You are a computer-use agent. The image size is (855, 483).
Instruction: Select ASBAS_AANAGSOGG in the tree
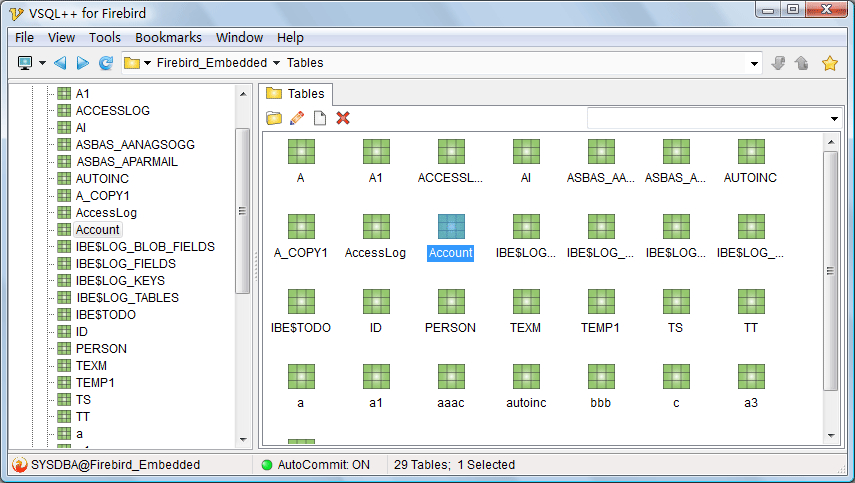point(135,144)
